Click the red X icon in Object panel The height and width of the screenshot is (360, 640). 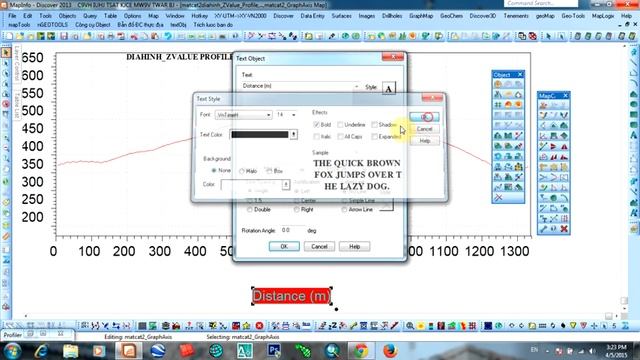498,198
